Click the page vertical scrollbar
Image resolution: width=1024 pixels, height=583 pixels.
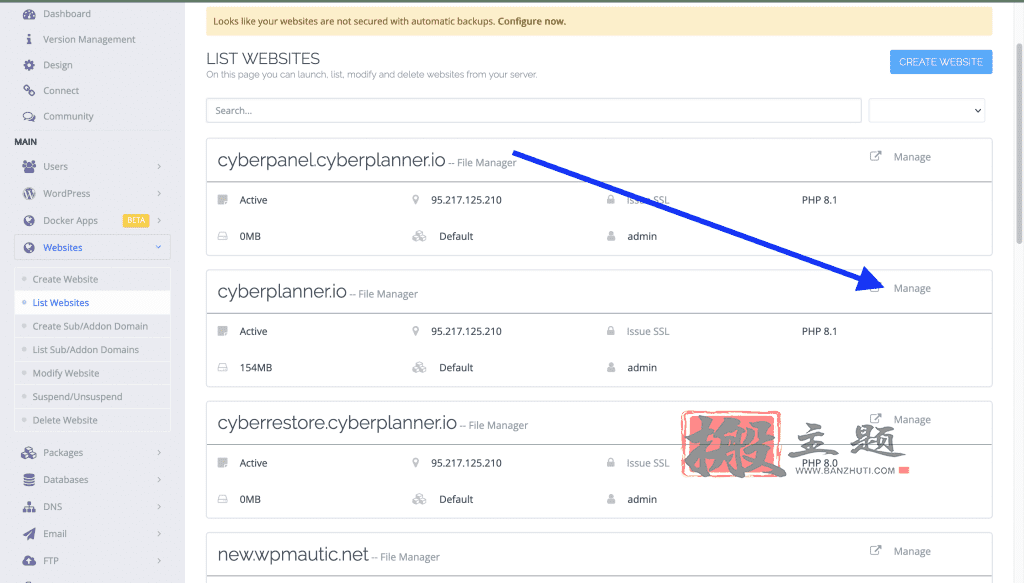(1019, 144)
